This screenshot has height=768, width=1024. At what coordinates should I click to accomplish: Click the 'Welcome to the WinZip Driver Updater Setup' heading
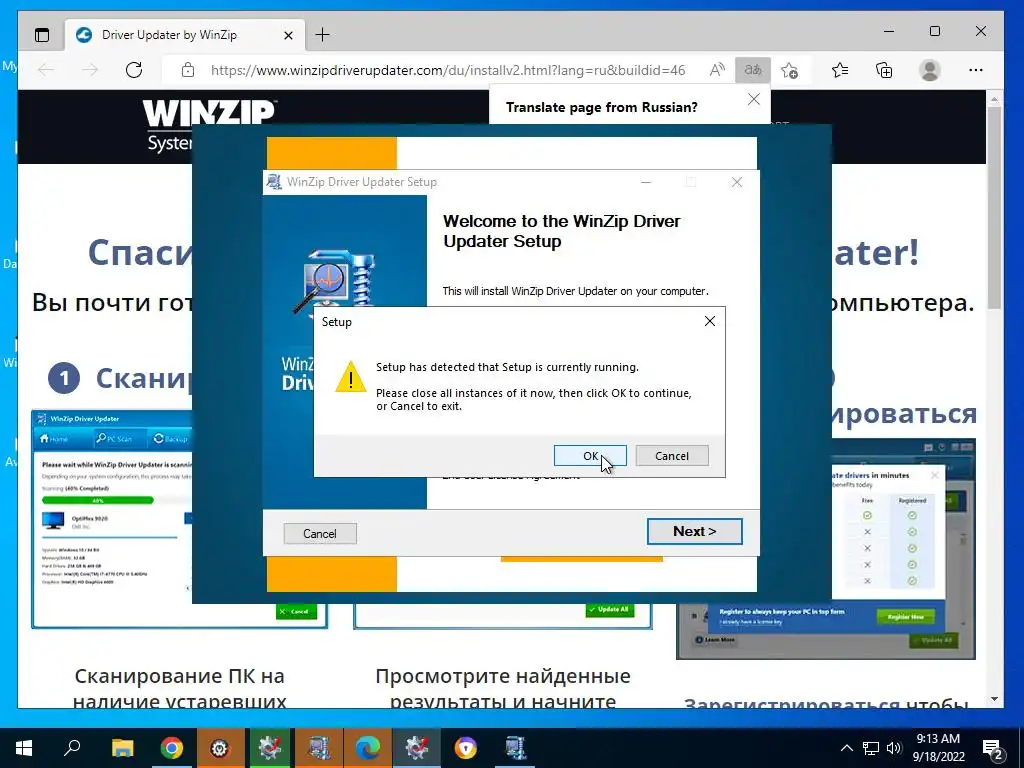562,231
